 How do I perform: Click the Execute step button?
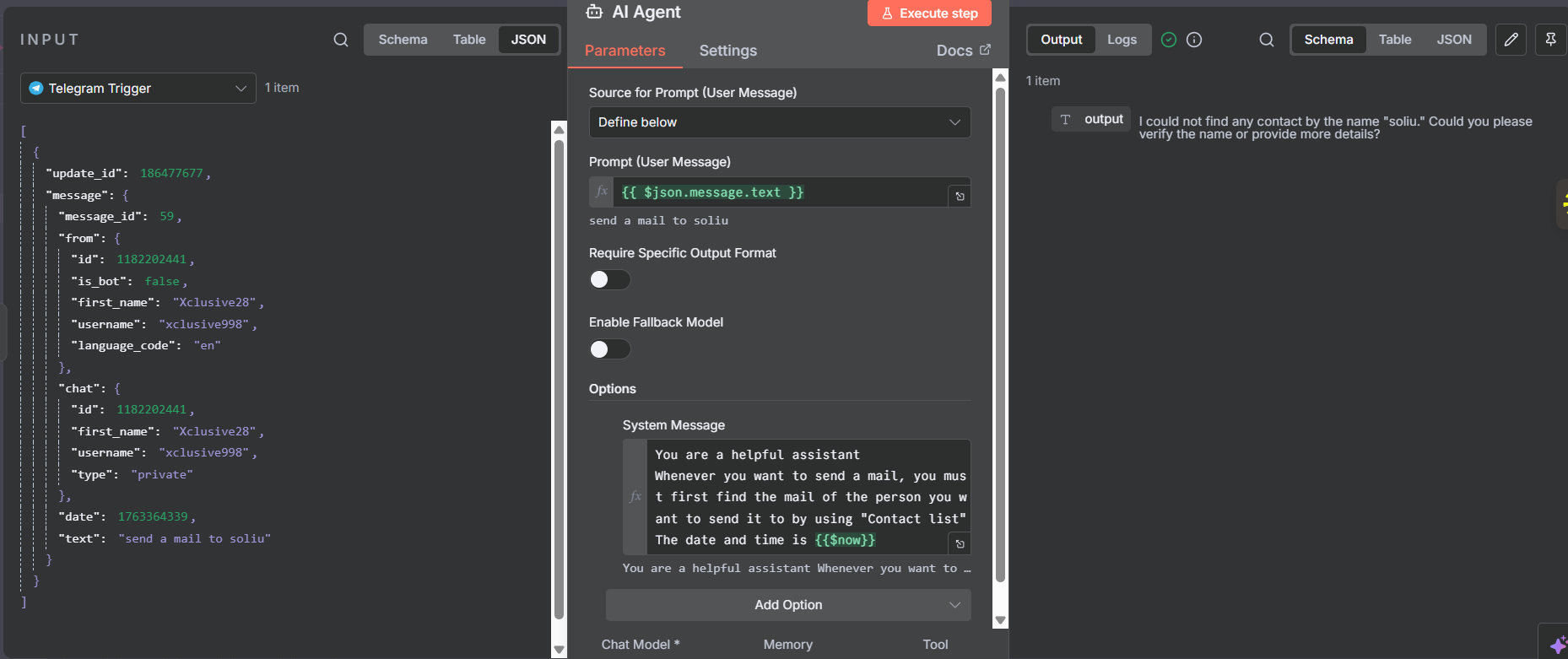(929, 14)
